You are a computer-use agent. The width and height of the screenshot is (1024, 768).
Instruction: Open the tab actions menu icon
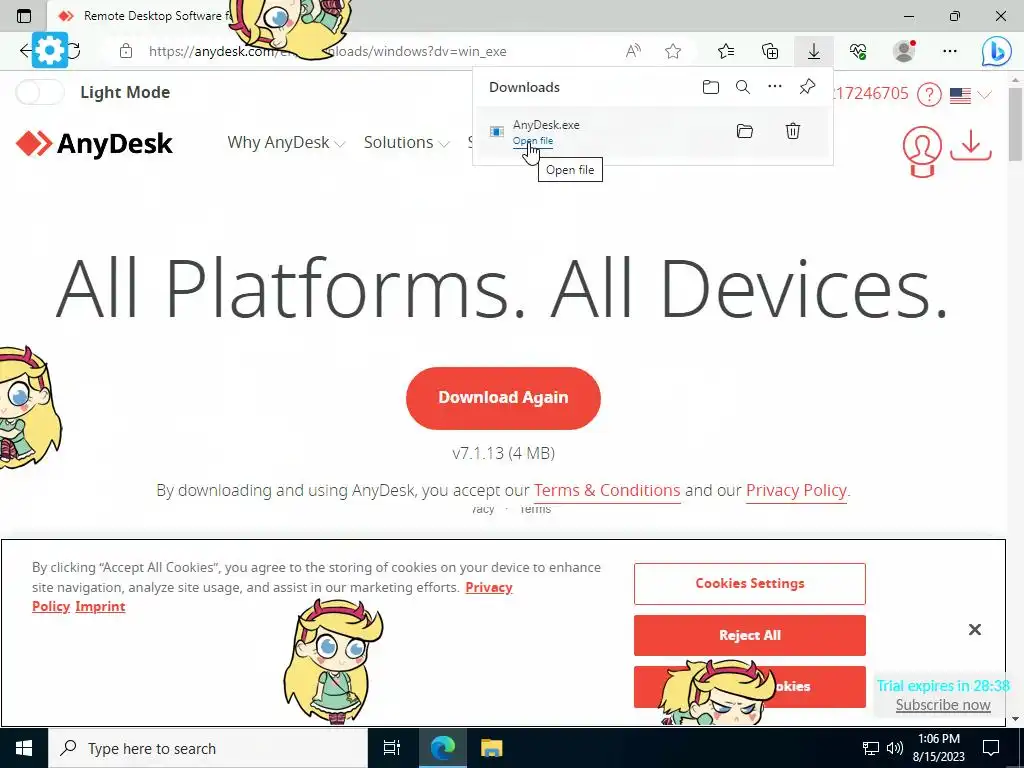24,16
